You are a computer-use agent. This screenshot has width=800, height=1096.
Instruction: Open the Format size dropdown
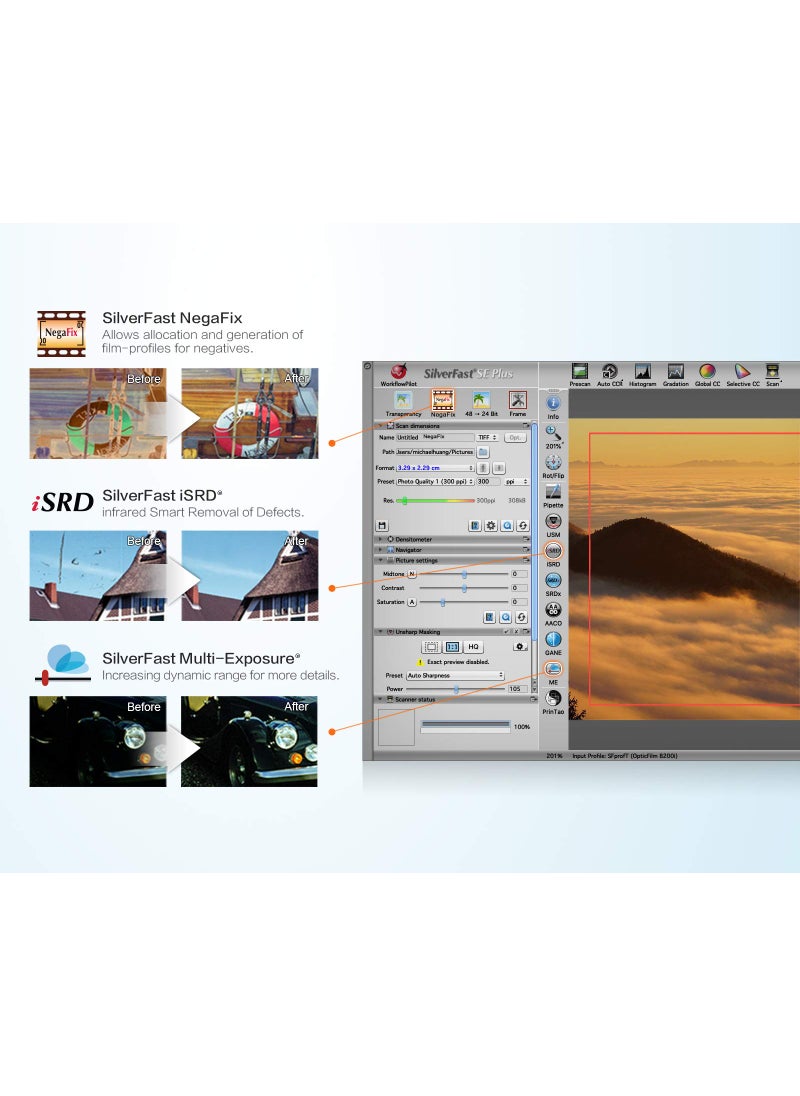click(x=435, y=468)
